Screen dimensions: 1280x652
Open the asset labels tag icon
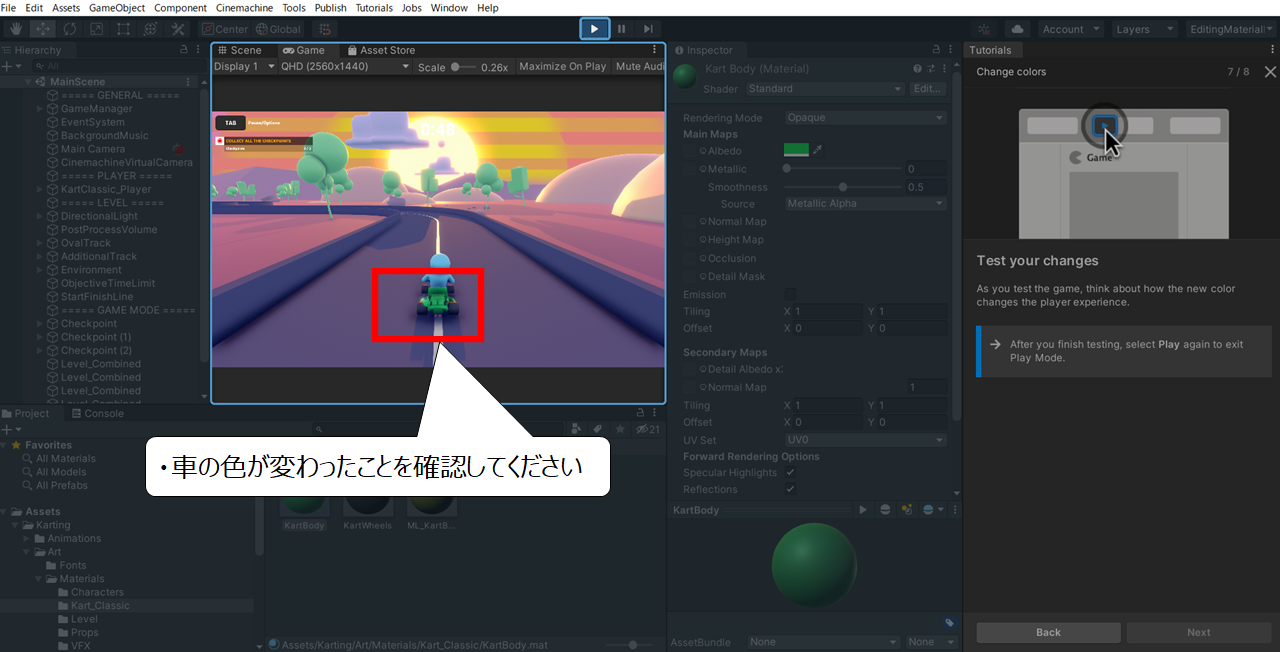tap(949, 623)
